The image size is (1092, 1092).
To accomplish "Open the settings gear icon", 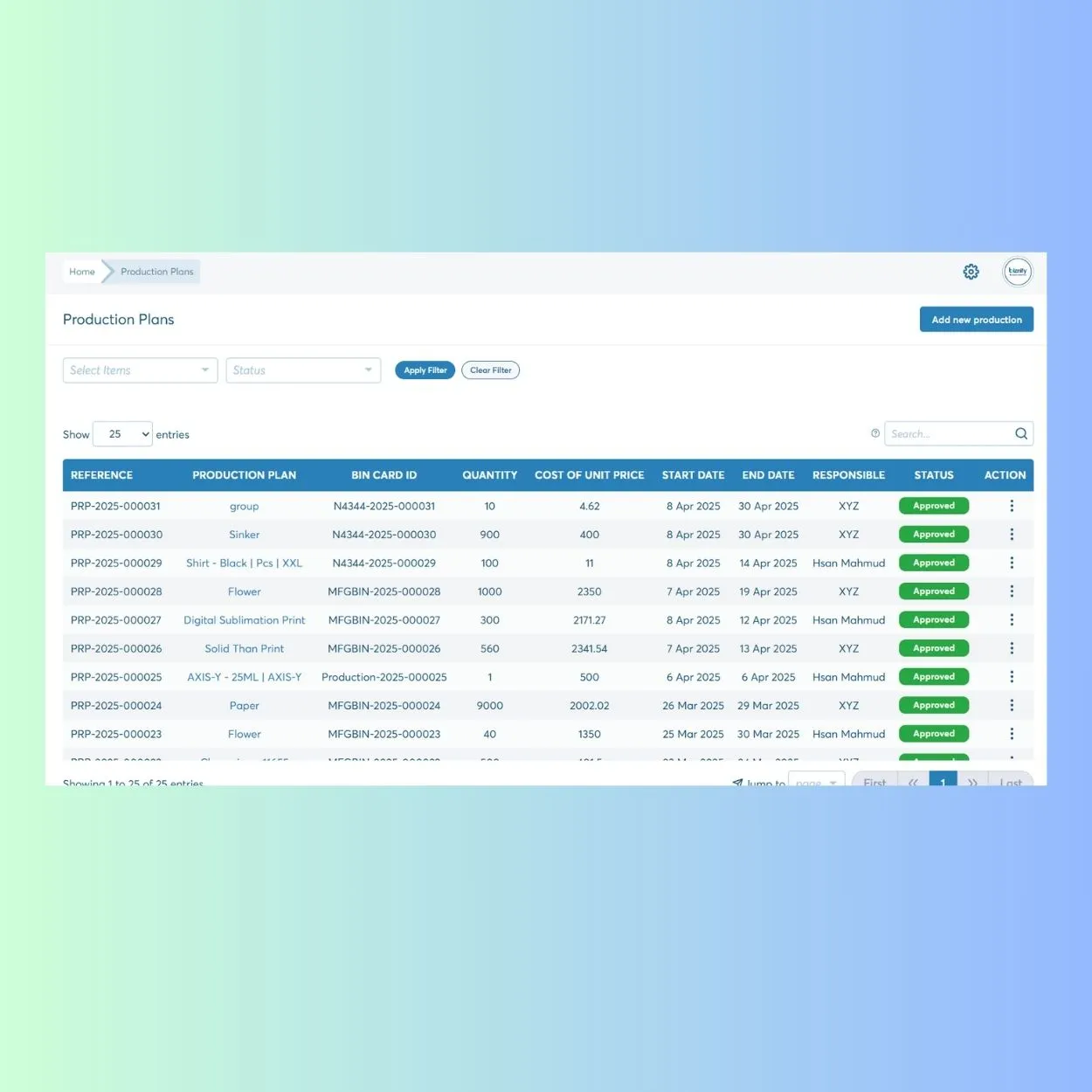I will pyautogui.click(x=971, y=272).
